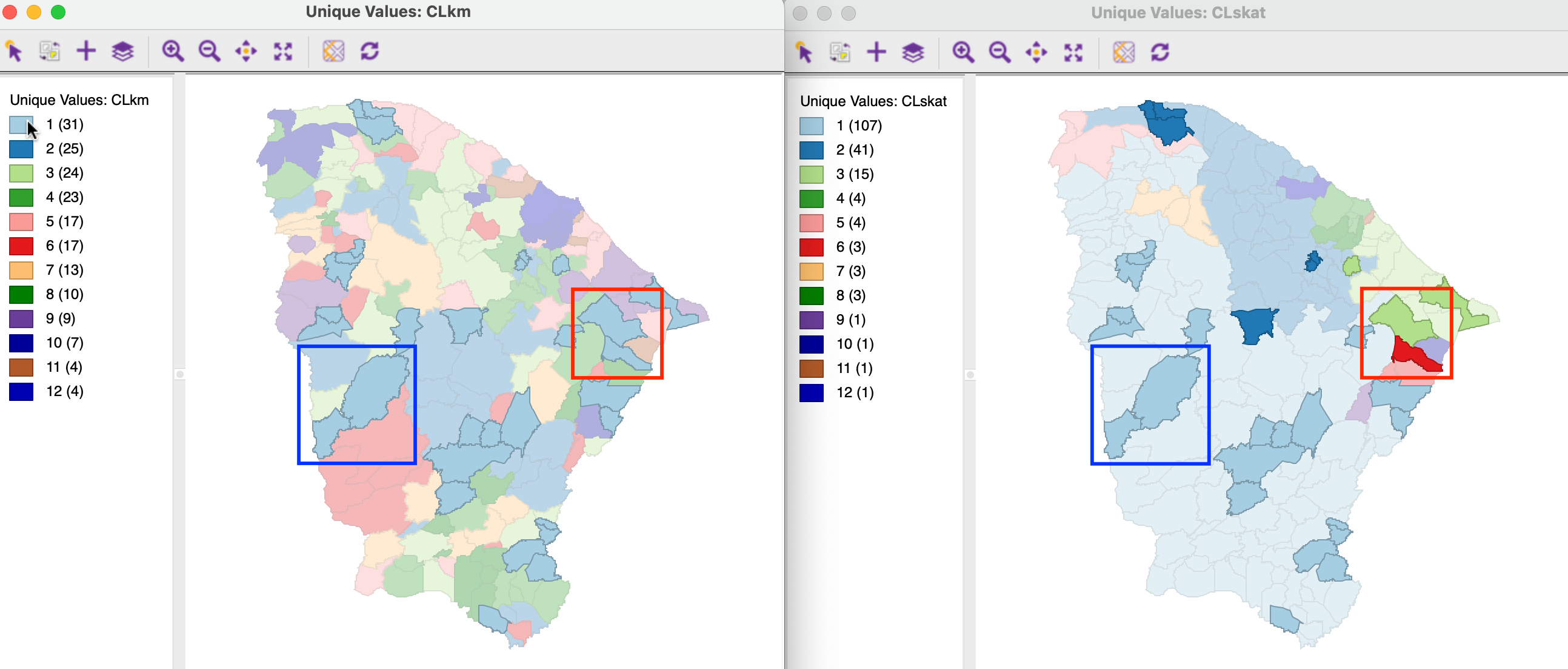Click 'Unique Values: CLkm' legend title
This screenshot has width=1568, height=669.
pos(79,100)
